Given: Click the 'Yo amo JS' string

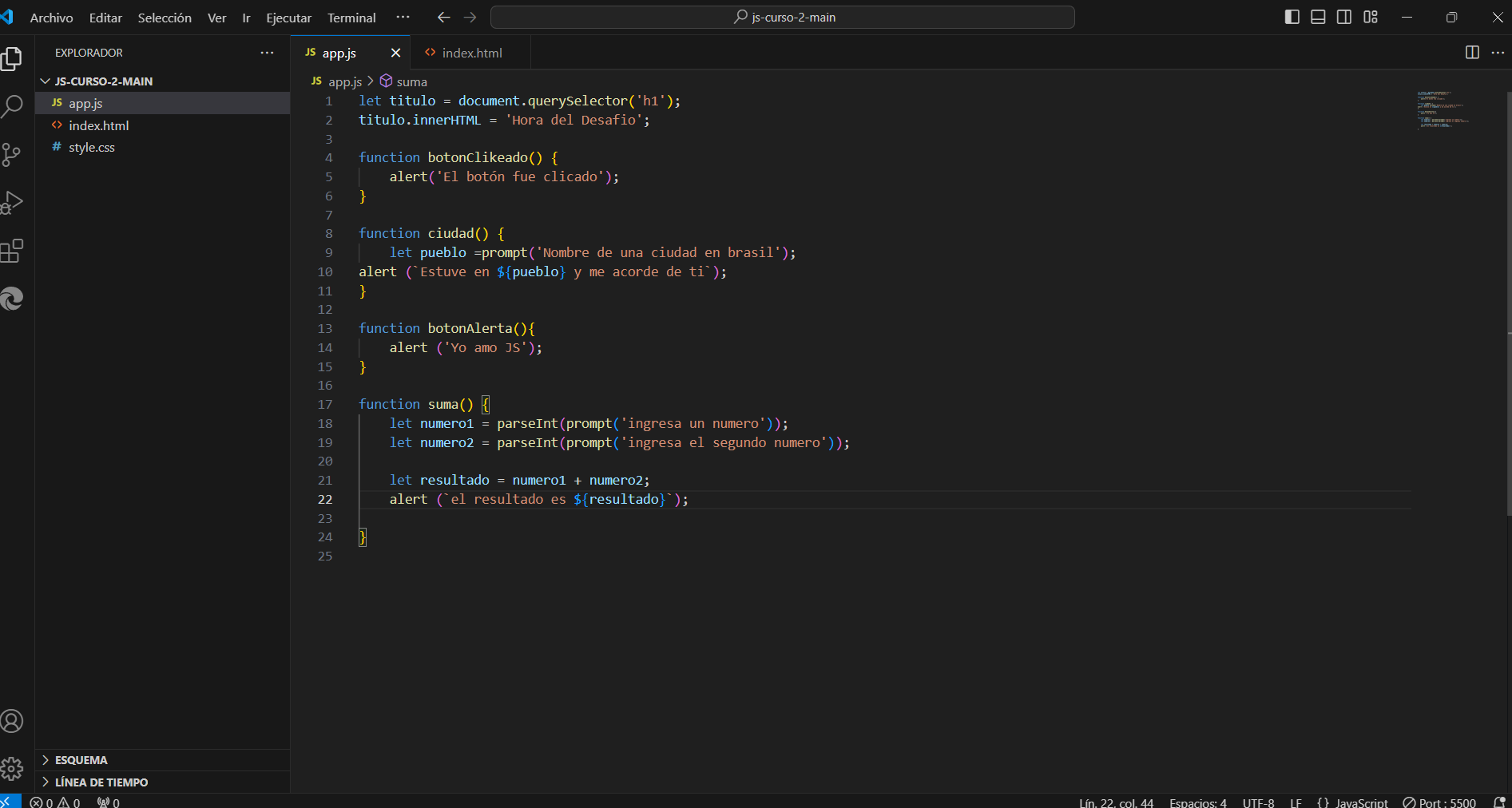Looking at the screenshot, I should click(486, 347).
